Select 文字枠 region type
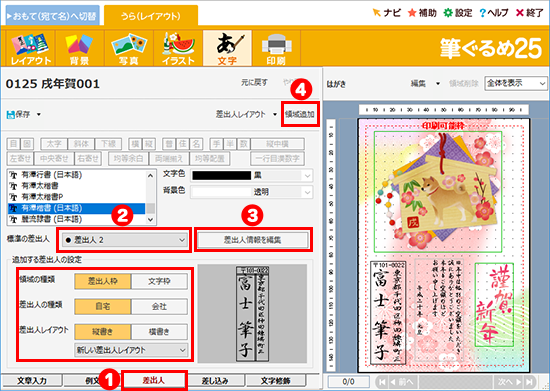The image size is (550, 391). point(159,281)
